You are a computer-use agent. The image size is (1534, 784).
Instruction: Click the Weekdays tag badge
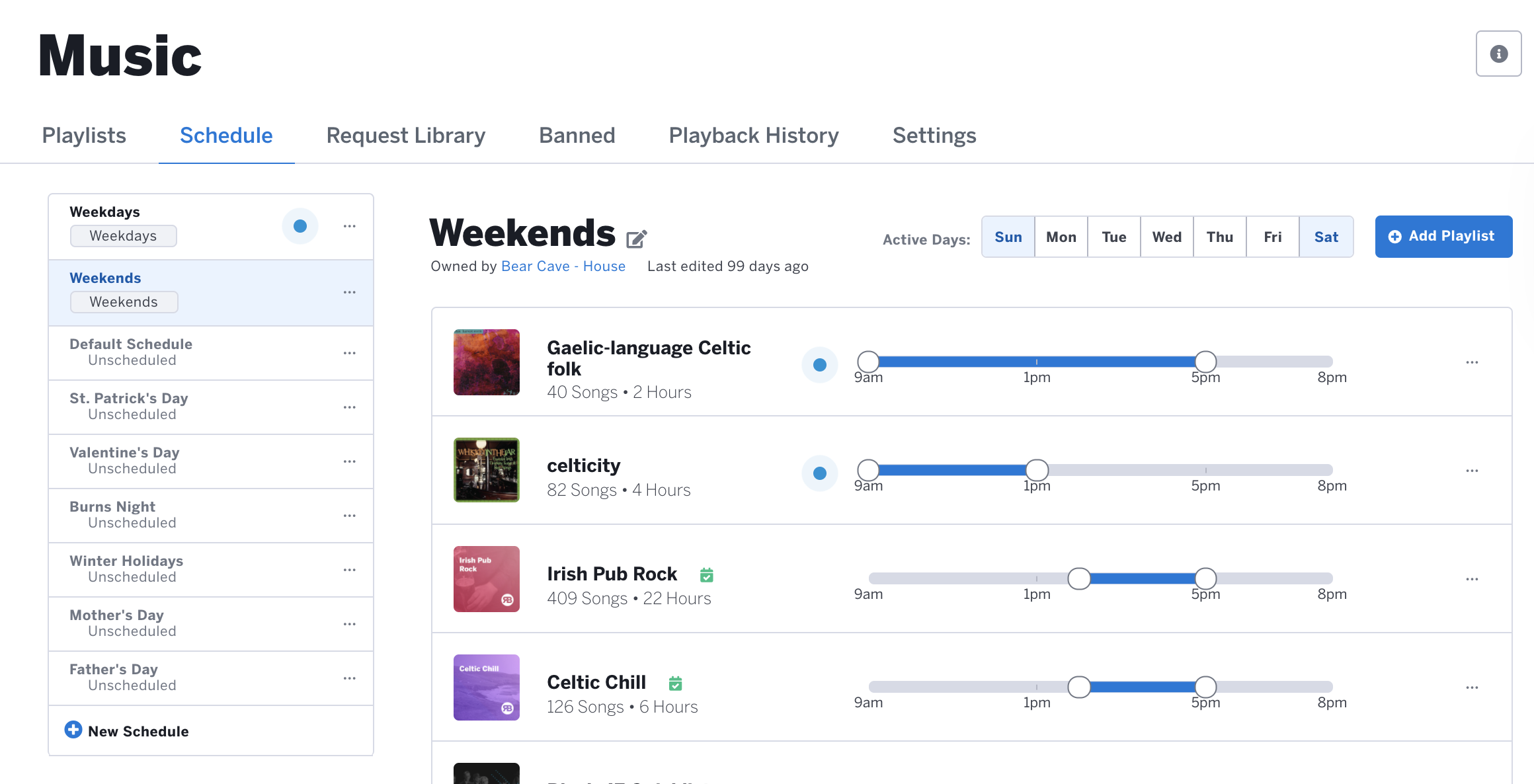(x=124, y=236)
